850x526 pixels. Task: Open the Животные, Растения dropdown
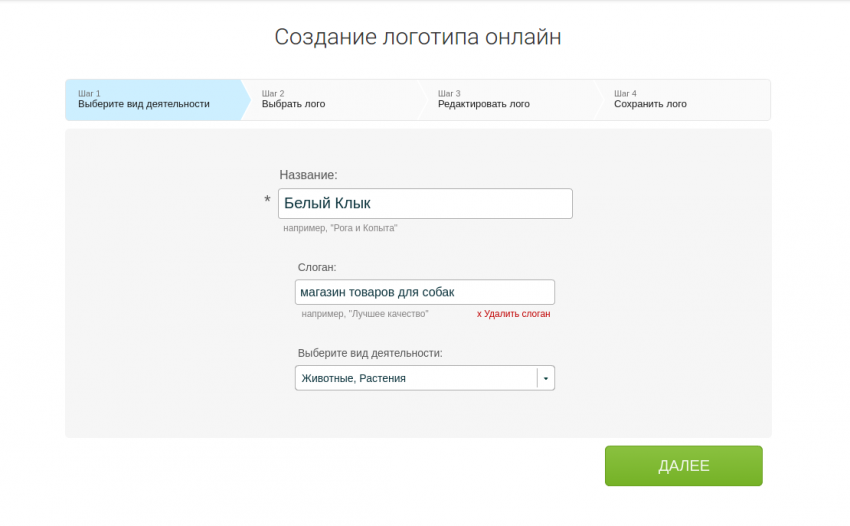(424, 378)
